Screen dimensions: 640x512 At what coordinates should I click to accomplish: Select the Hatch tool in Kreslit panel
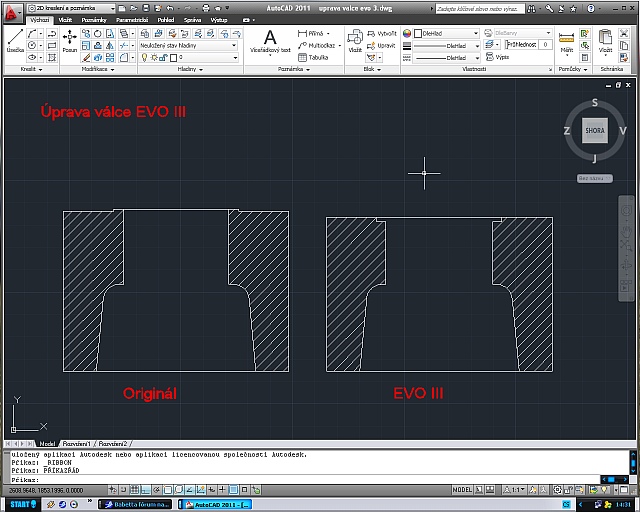click(x=52, y=58)
